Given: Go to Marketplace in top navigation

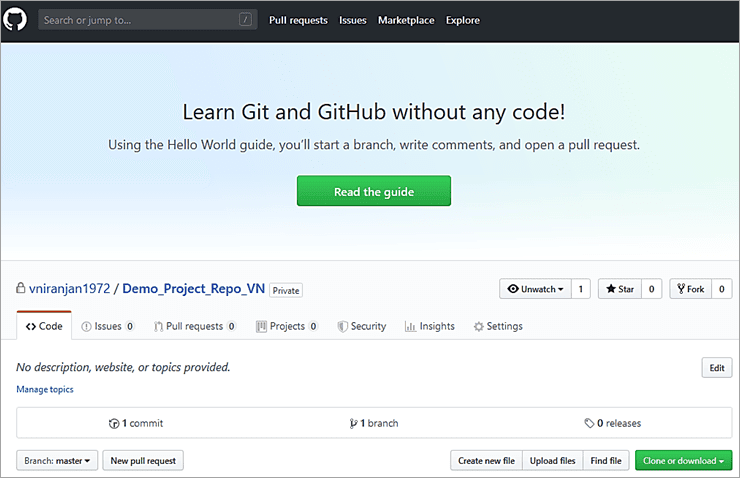Looking at the screenshot, I should 406,20.
